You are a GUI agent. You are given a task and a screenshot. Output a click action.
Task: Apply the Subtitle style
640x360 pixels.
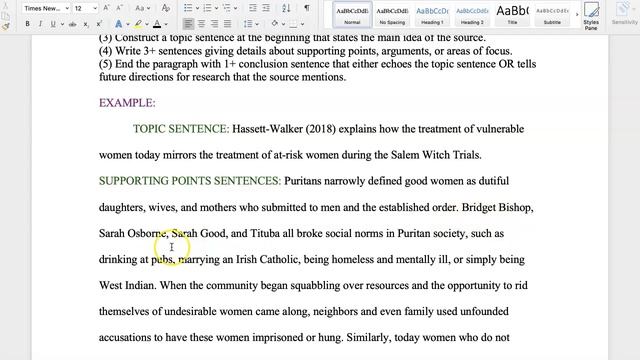(x=552, y=15)
